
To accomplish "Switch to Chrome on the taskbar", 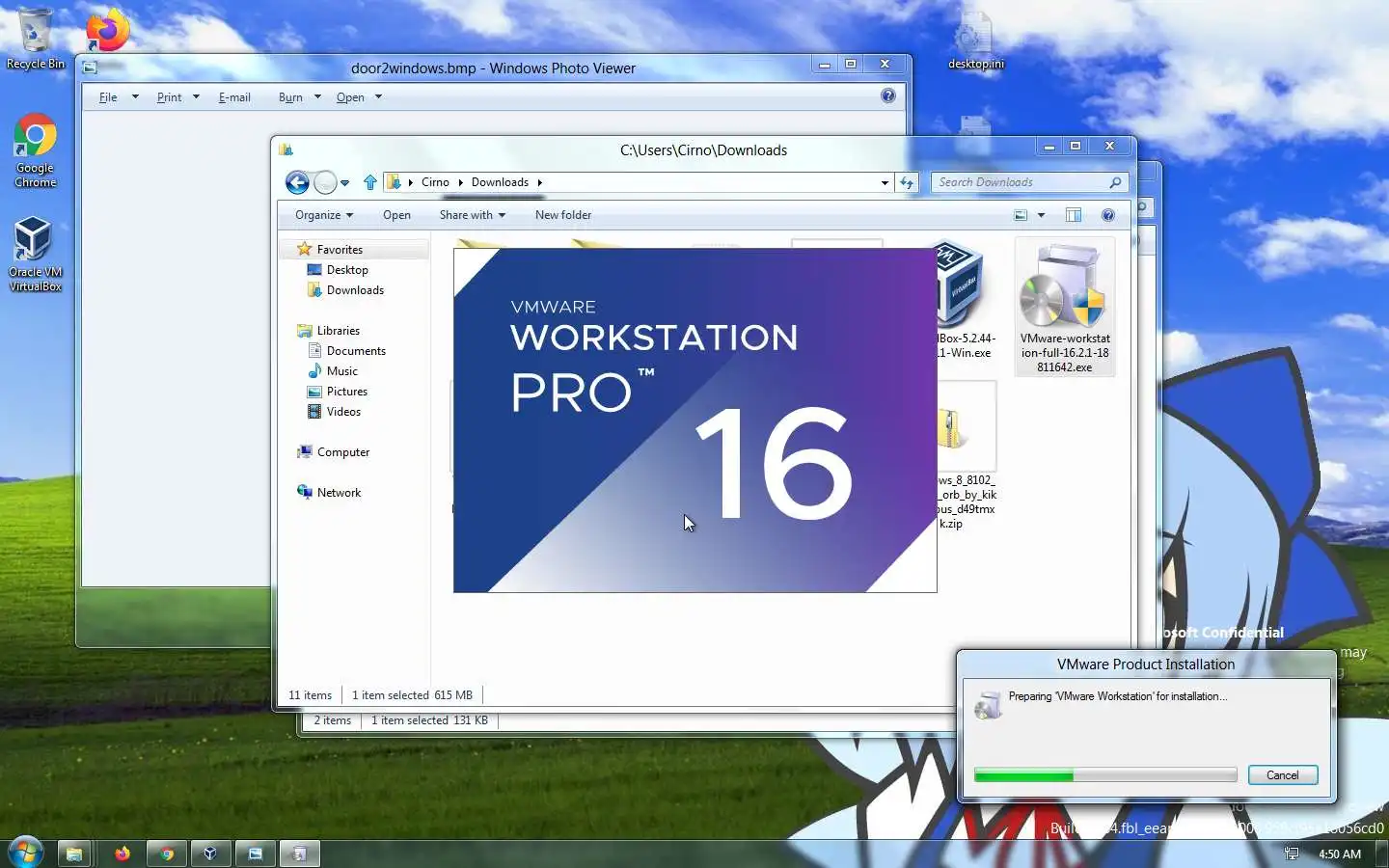I will (x=167, y=854).
